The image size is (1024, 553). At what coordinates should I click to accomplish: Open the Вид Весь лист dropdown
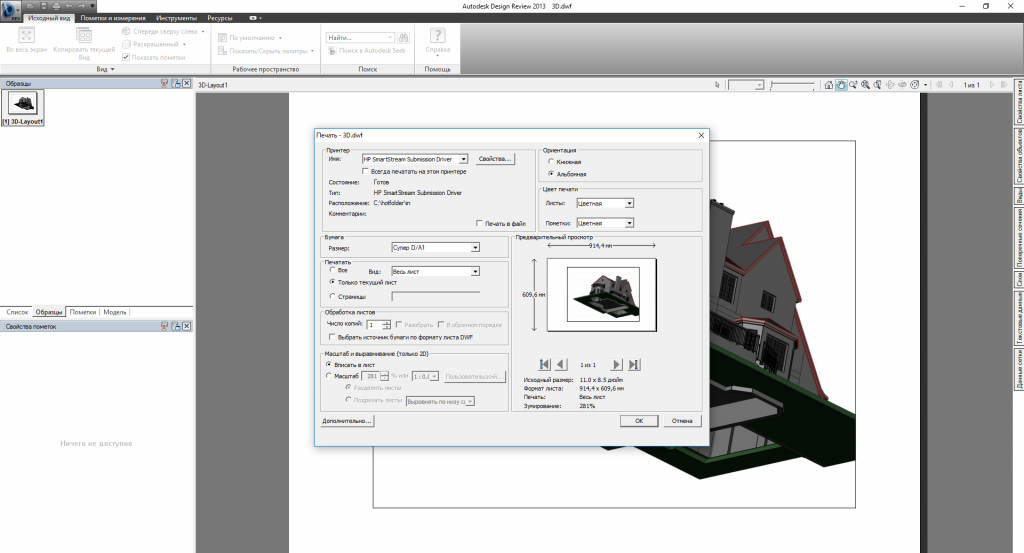pyautogui.click(x=475, y=271)
